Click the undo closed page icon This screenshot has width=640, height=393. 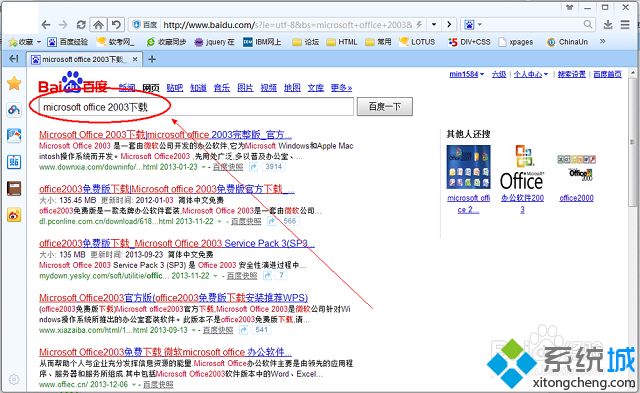(x=116, y=25)
